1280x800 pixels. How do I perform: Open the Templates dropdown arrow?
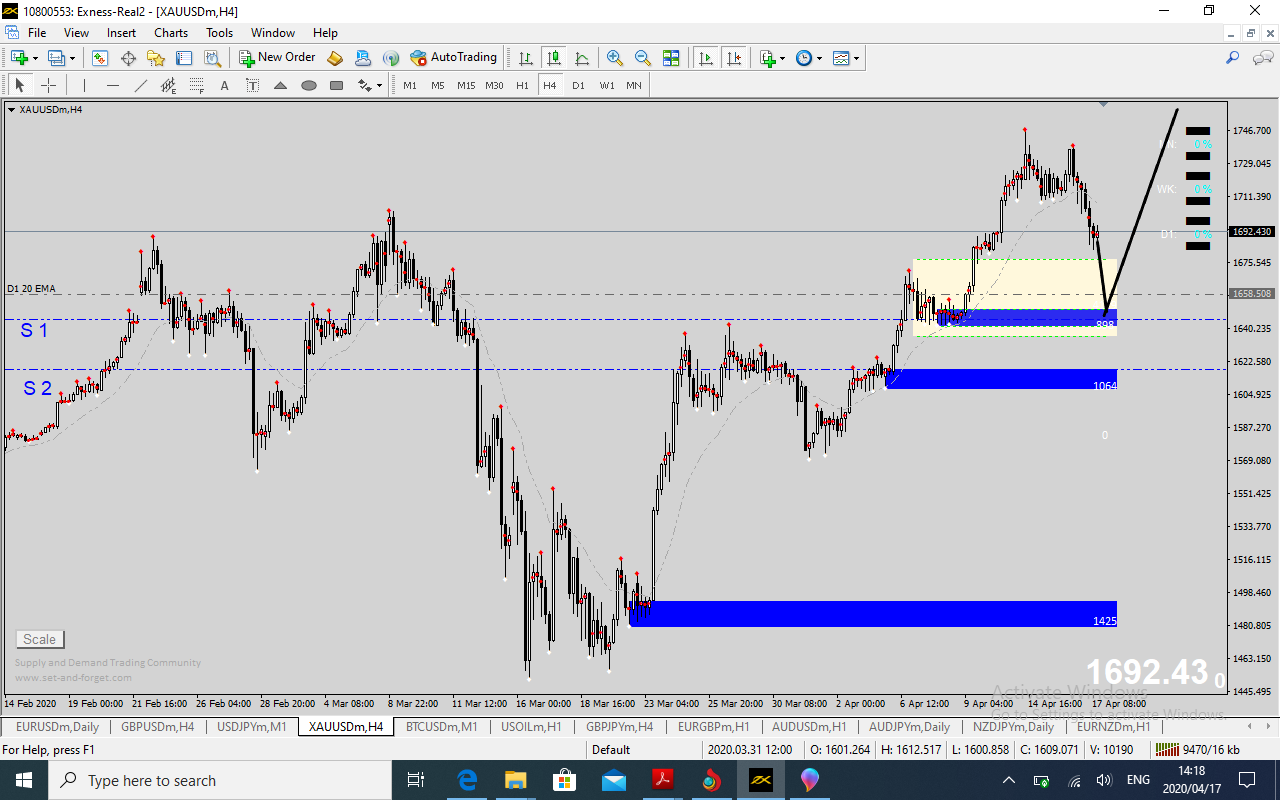click(857, 58)
